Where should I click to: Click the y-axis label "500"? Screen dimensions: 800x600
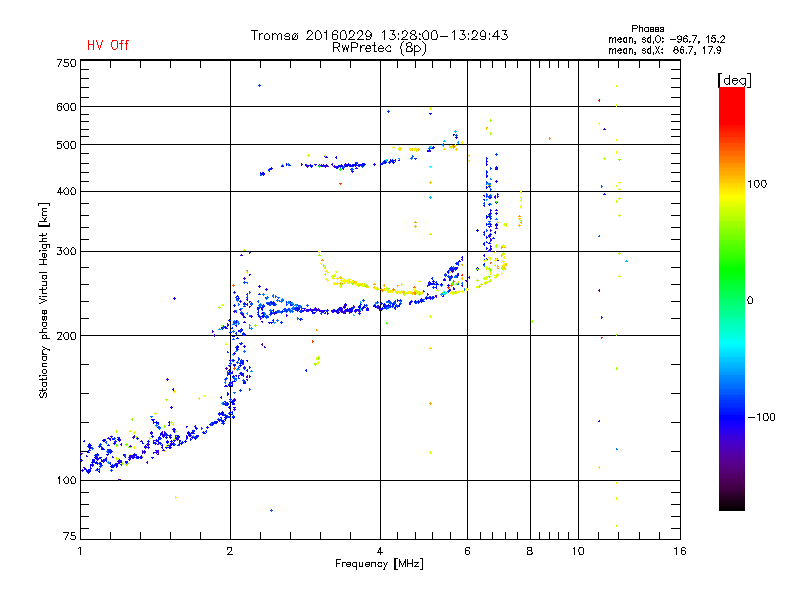[x=66, y=145]
